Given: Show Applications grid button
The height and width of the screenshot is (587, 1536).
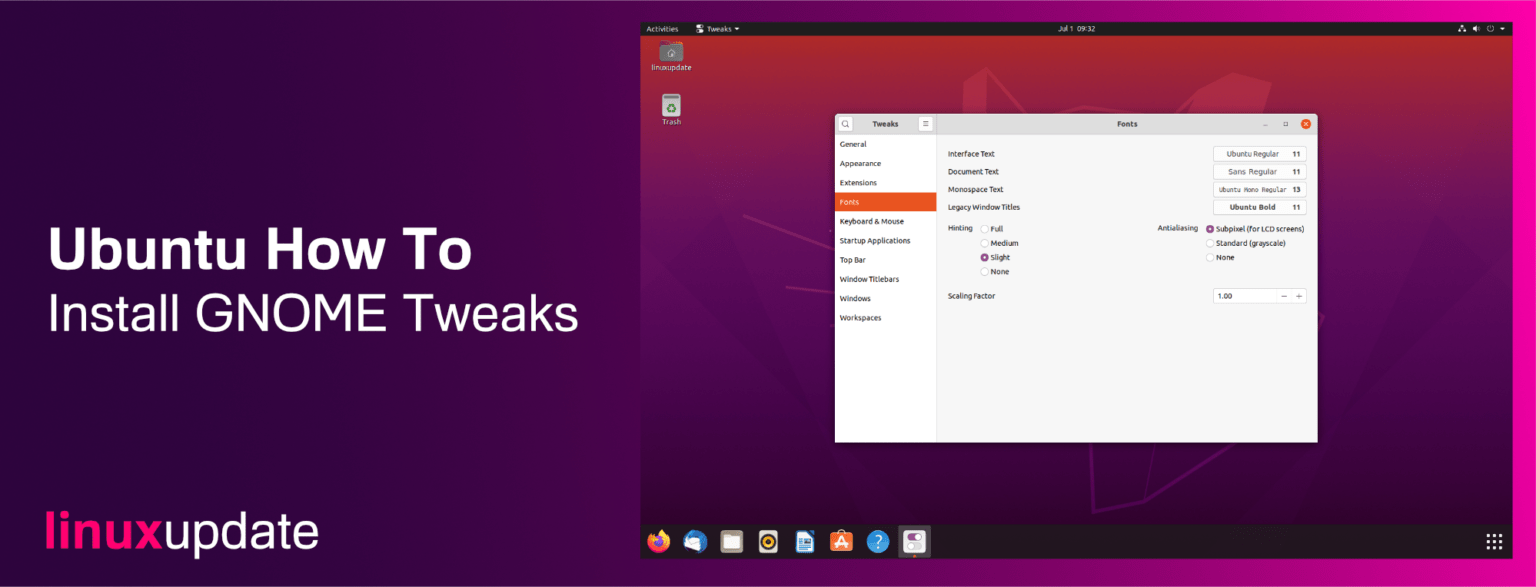Looking at the screenshot, I should click(x=1494, y=542).
